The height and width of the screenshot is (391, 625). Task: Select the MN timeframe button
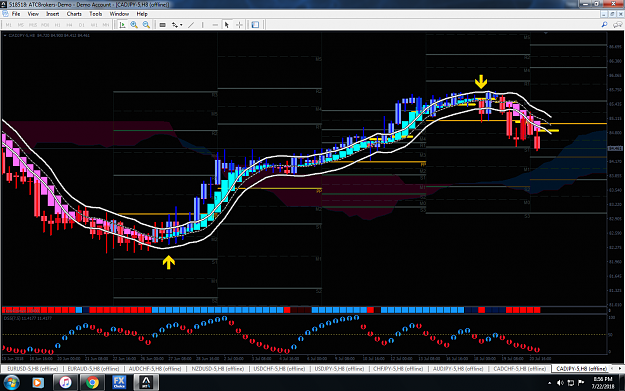[x=106, y=25]
